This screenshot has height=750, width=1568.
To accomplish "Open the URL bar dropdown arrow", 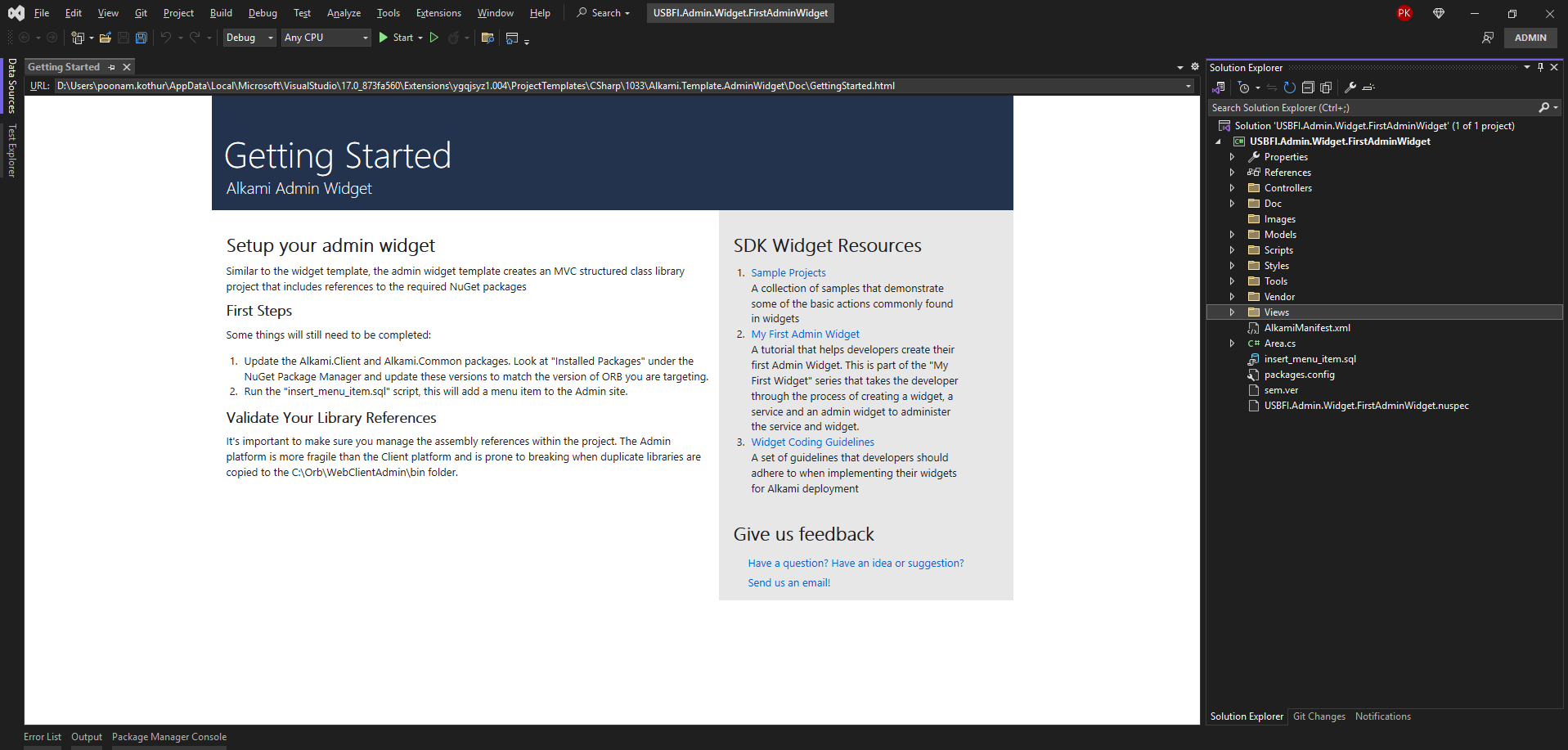I will (1188, 86).
